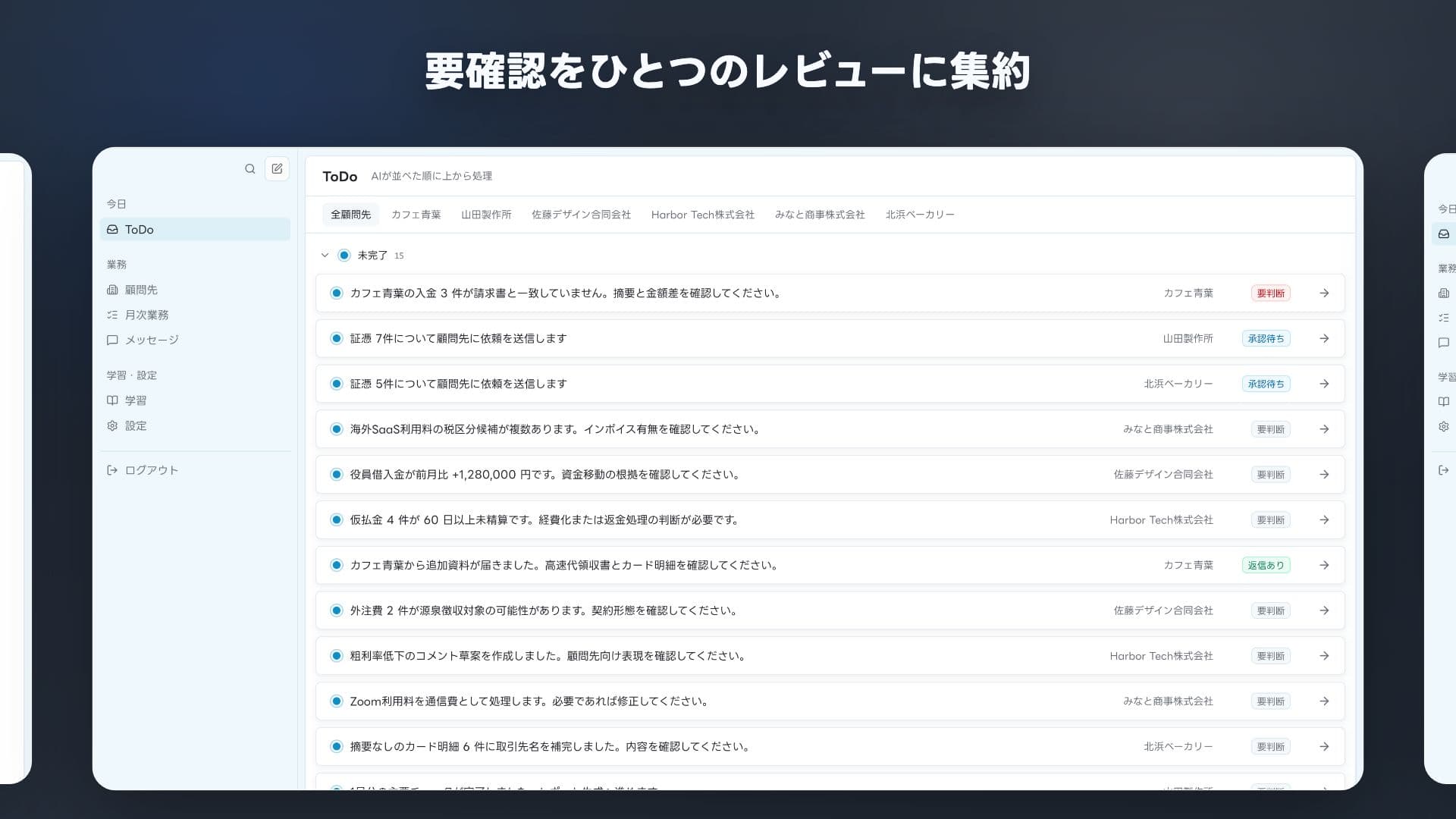
Task: Open メッセージ in the sidebar
Action: (x=195, y=340)
